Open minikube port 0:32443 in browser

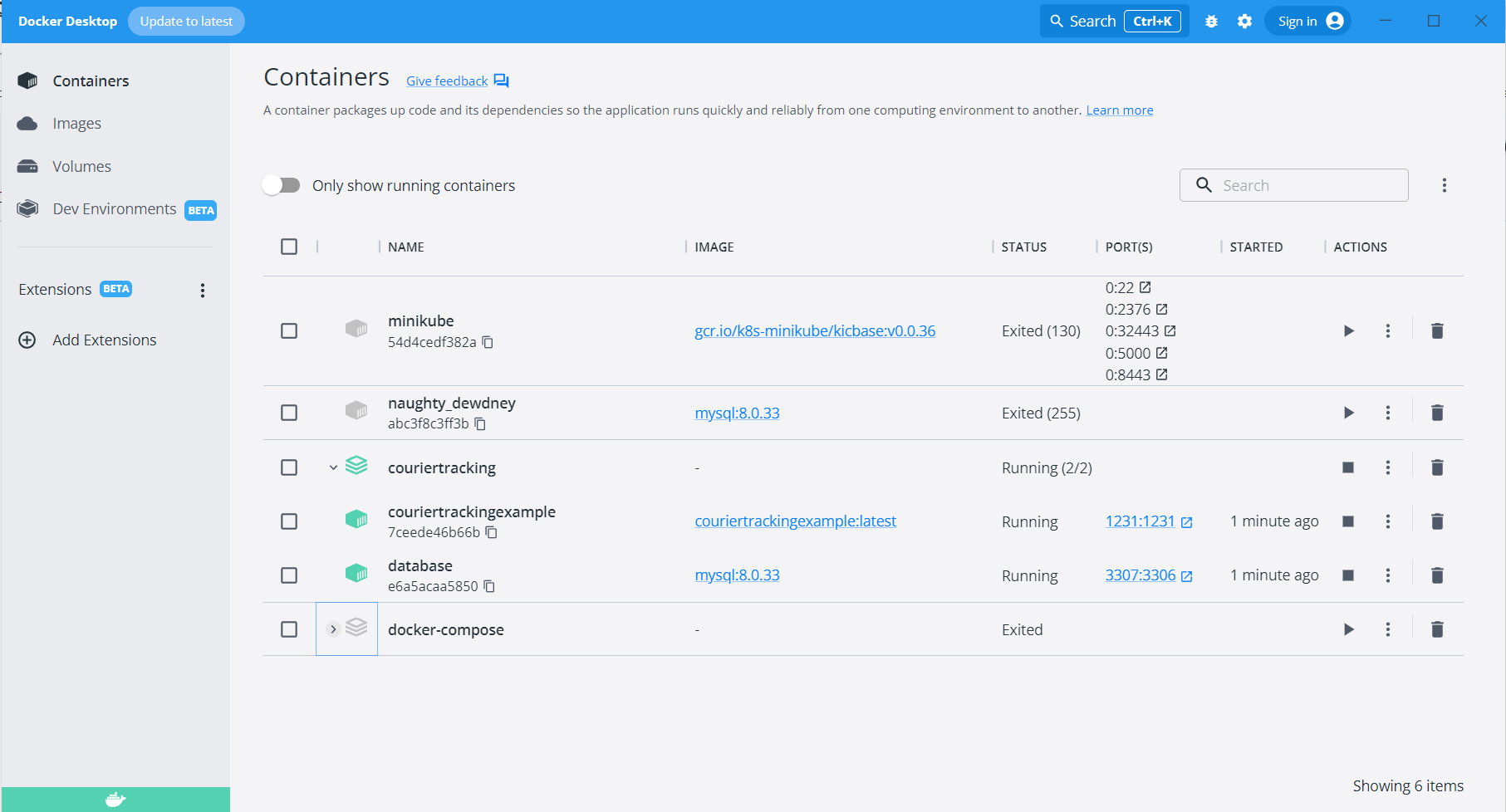click(x=1170, y=330)
